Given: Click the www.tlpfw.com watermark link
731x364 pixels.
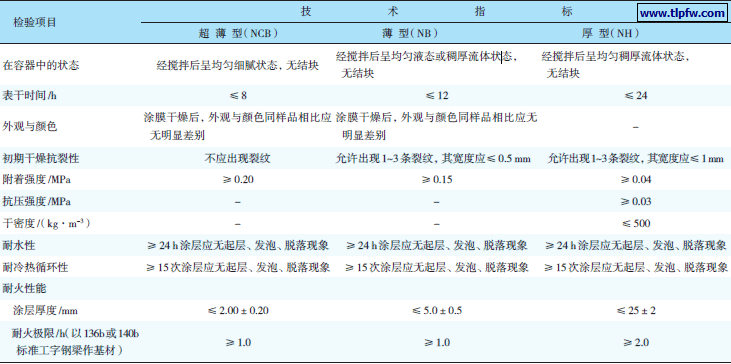Looking at the screenshot, I should 682,13.
